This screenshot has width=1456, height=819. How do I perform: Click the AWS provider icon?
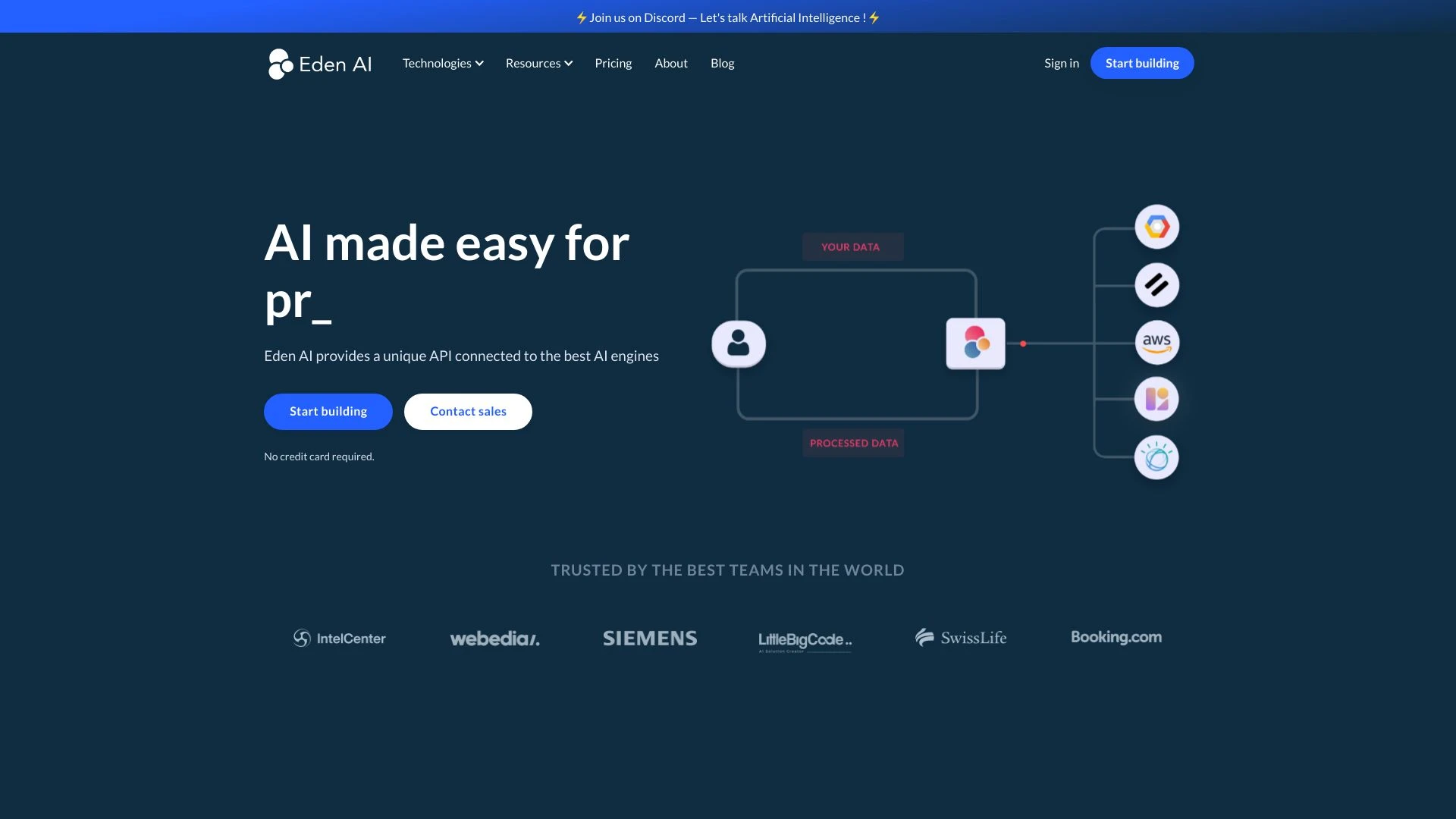click(1156, 342)
